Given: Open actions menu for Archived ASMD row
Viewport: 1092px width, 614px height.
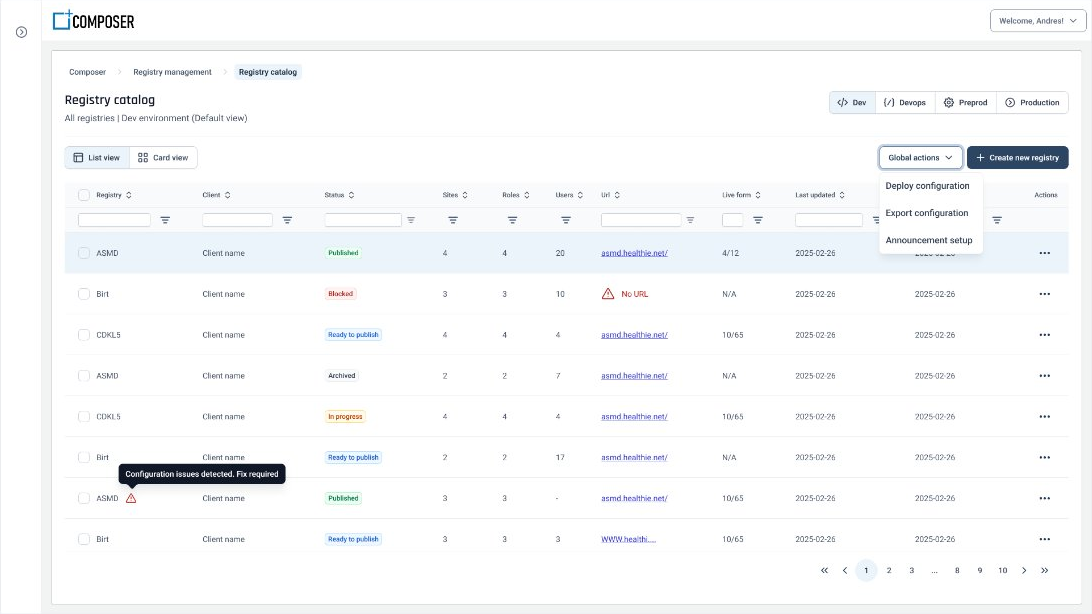Looking at the screenshot, I should 1045,376.
